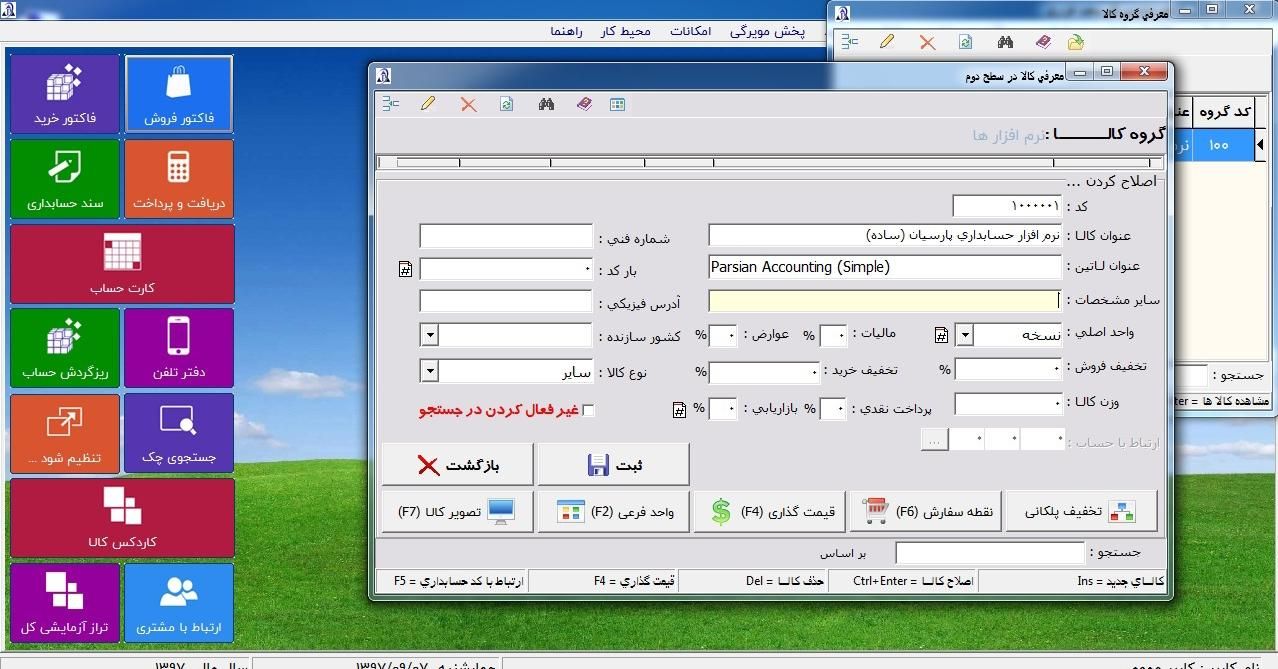Click the help book icon in معرفی گروه کالا window
Viewport: 1278px width, 669px height.
click(x=1043, y=42)
